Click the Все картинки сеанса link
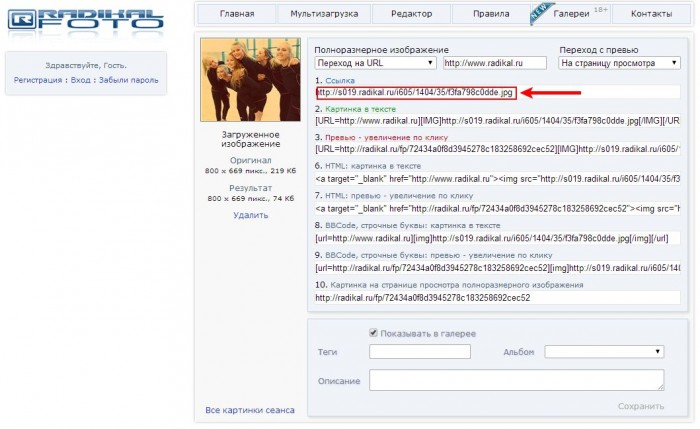Image resolution: width=700 pixels, height=429 pixels. (250, 410)
